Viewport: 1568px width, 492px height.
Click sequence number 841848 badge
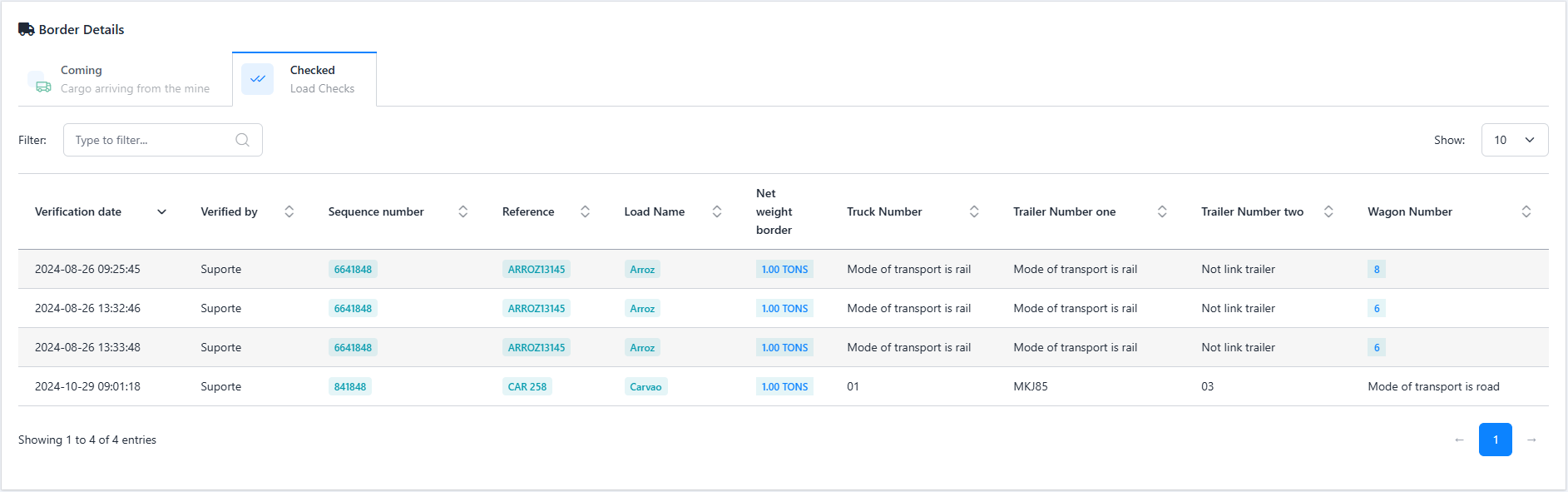tap(349, 386)
